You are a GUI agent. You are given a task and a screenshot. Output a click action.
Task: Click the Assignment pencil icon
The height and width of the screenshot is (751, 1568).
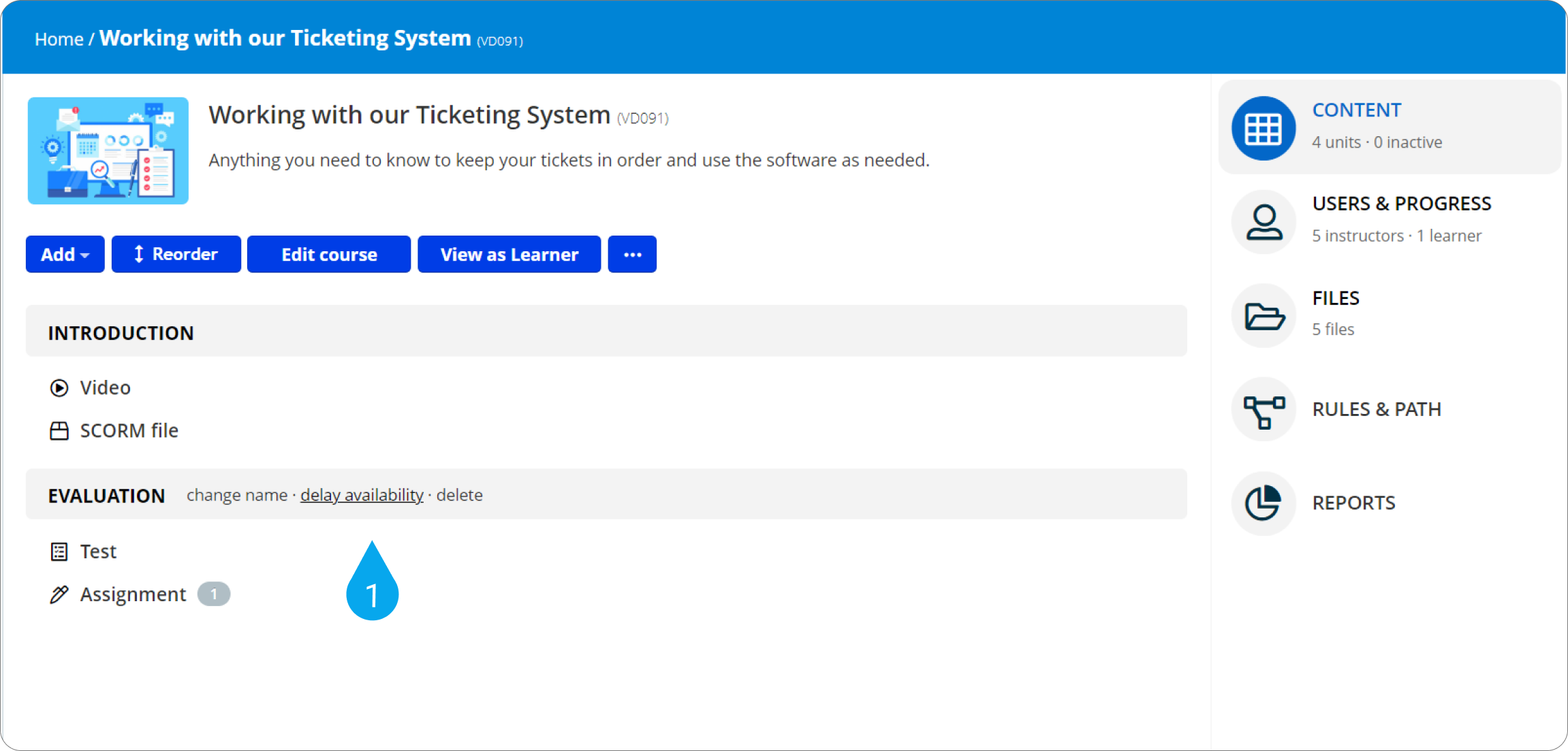pos(59,594)
